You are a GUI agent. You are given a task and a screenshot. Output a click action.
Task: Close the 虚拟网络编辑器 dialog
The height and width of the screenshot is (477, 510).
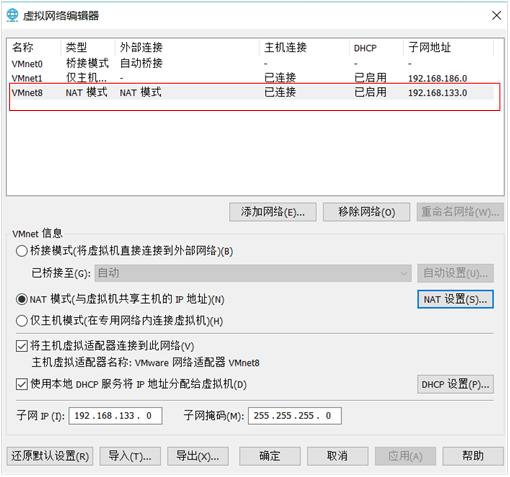tap(496, 15)
